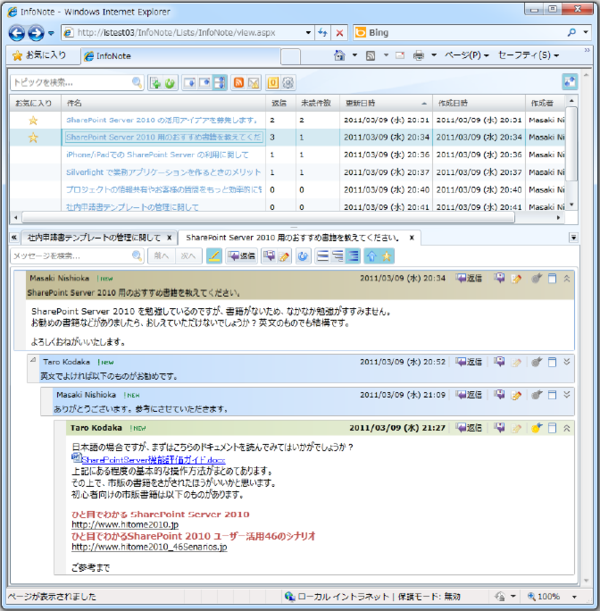Open セーフティ(S) menu

529,55
